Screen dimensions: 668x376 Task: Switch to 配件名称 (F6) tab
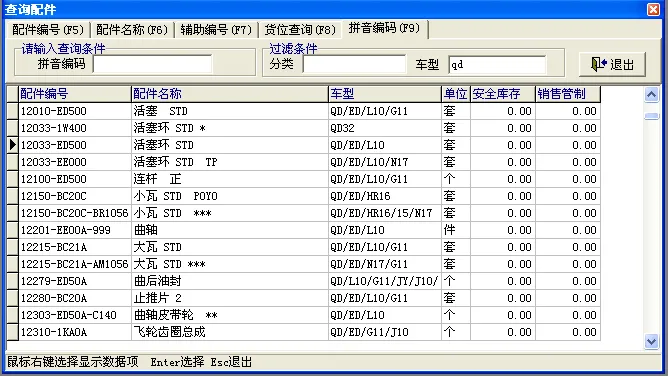[x=132, y=30]
